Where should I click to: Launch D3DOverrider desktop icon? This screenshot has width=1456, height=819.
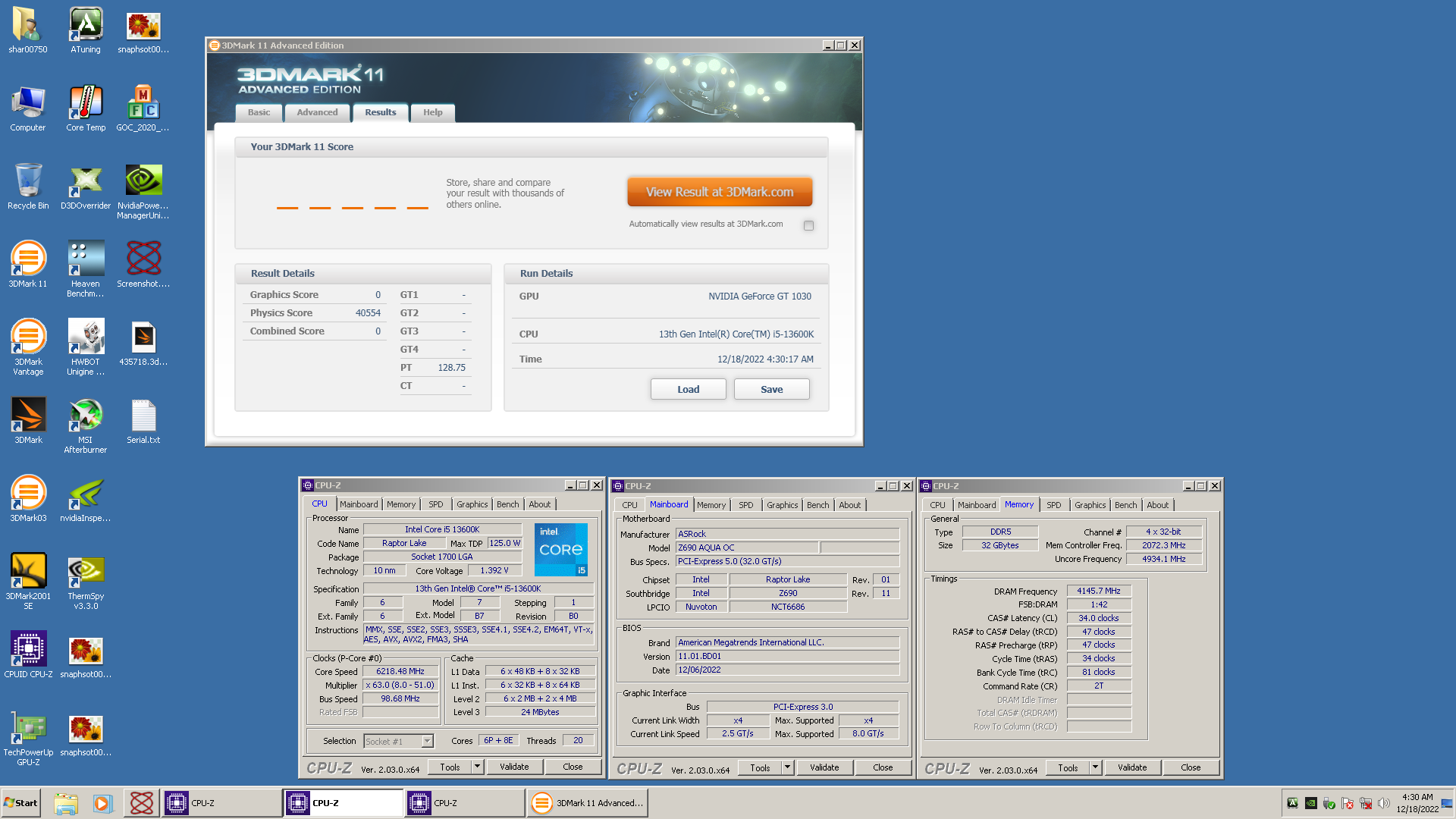pos(86,187)
